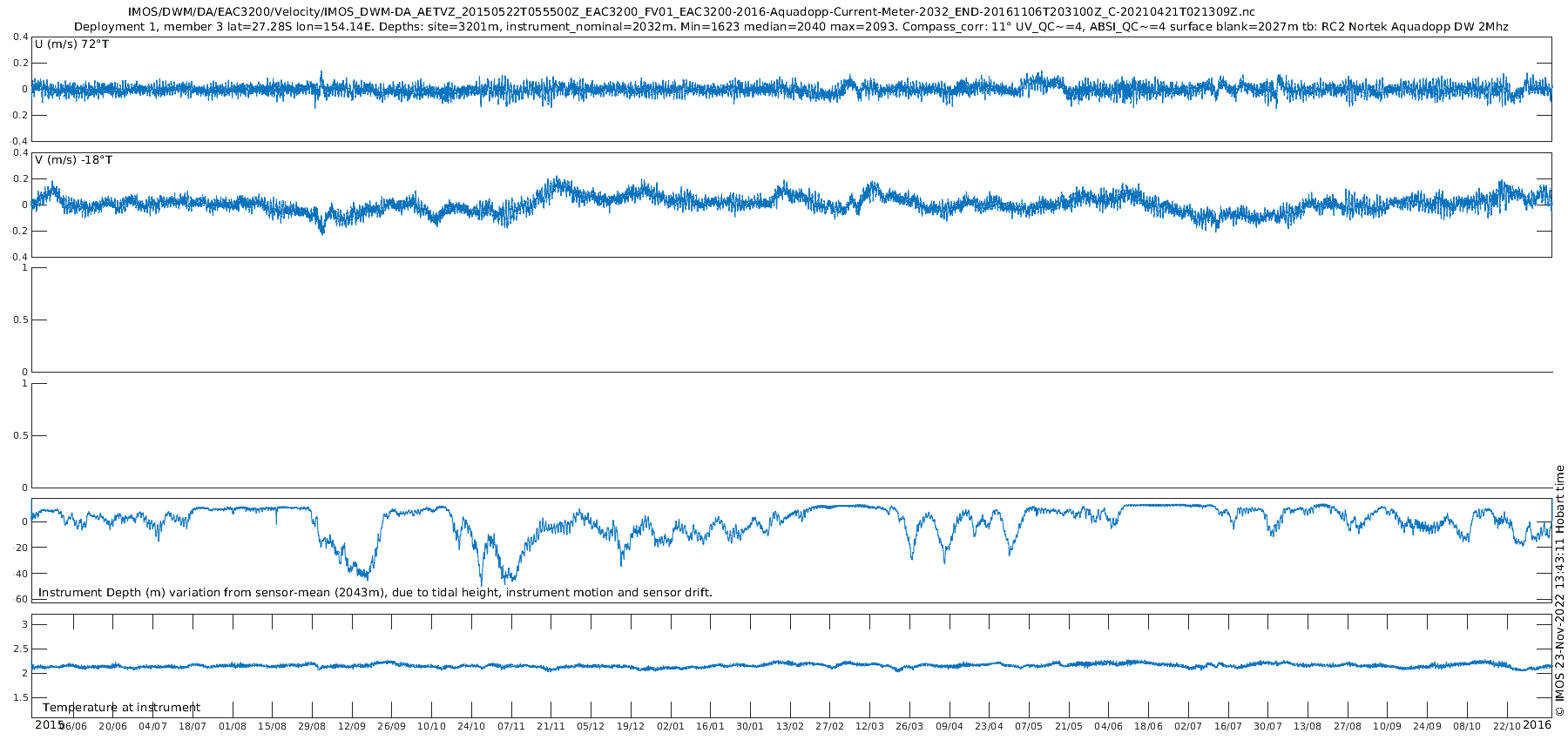Select the '18/07' date tick label
This screenshot has height=740, width=1568.
click(193, 726)
